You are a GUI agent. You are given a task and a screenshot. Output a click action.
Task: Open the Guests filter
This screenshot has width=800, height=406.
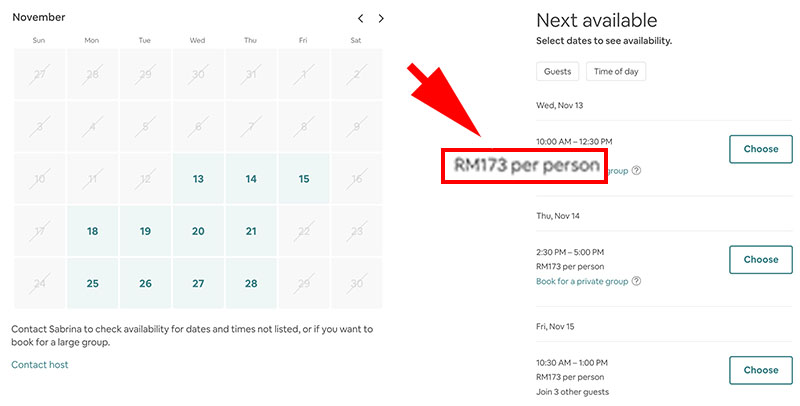(557, 71)
